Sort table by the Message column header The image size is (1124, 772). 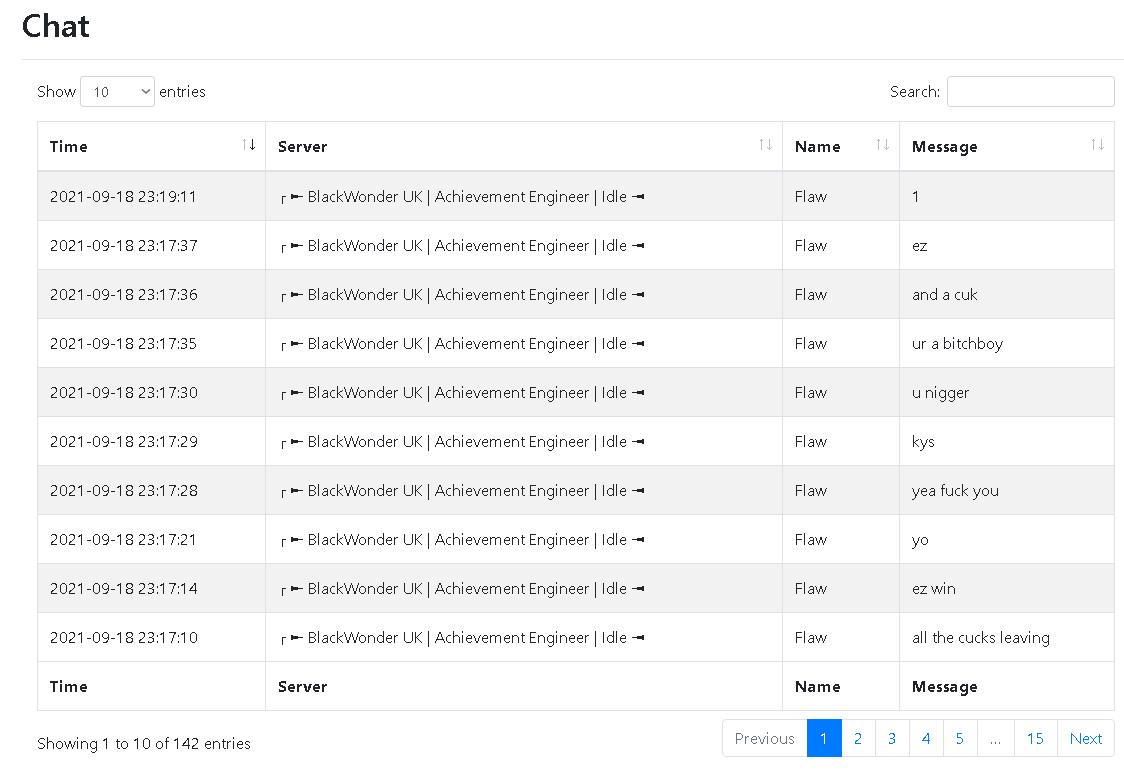[1007, 146]
